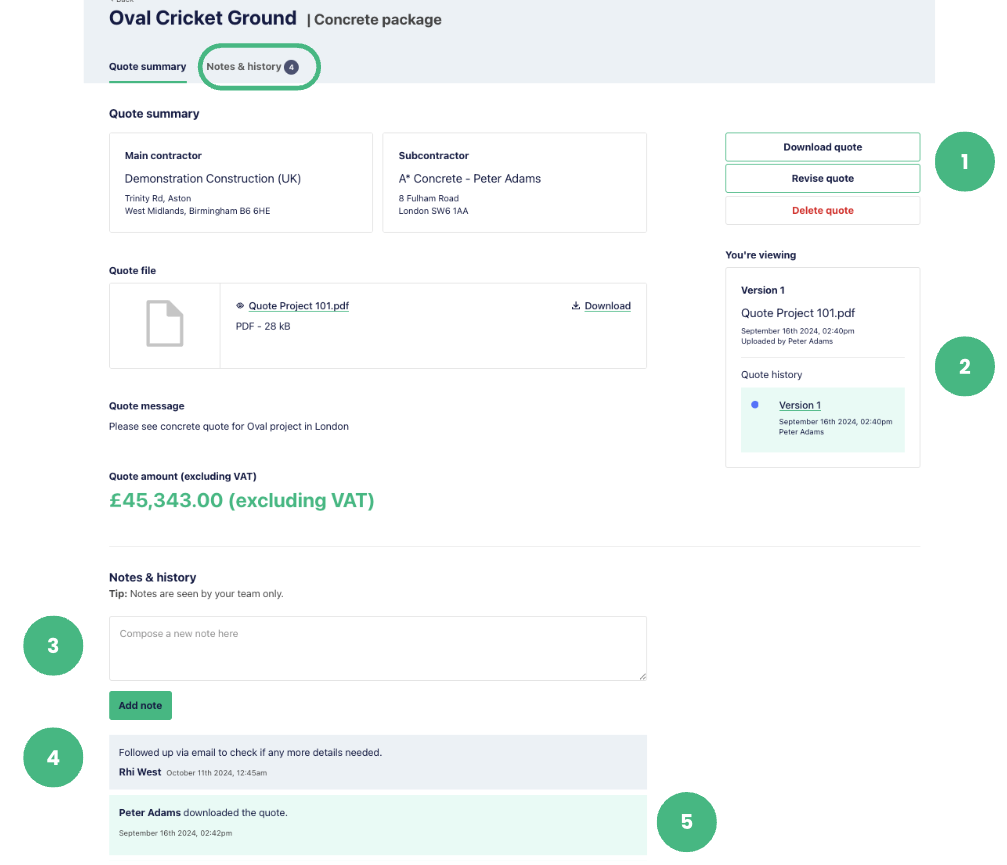Image resolution: width=1007 pixels, height=865 pixels.
Task: Click the Rhi West author name
Action: tap(140, 772)
